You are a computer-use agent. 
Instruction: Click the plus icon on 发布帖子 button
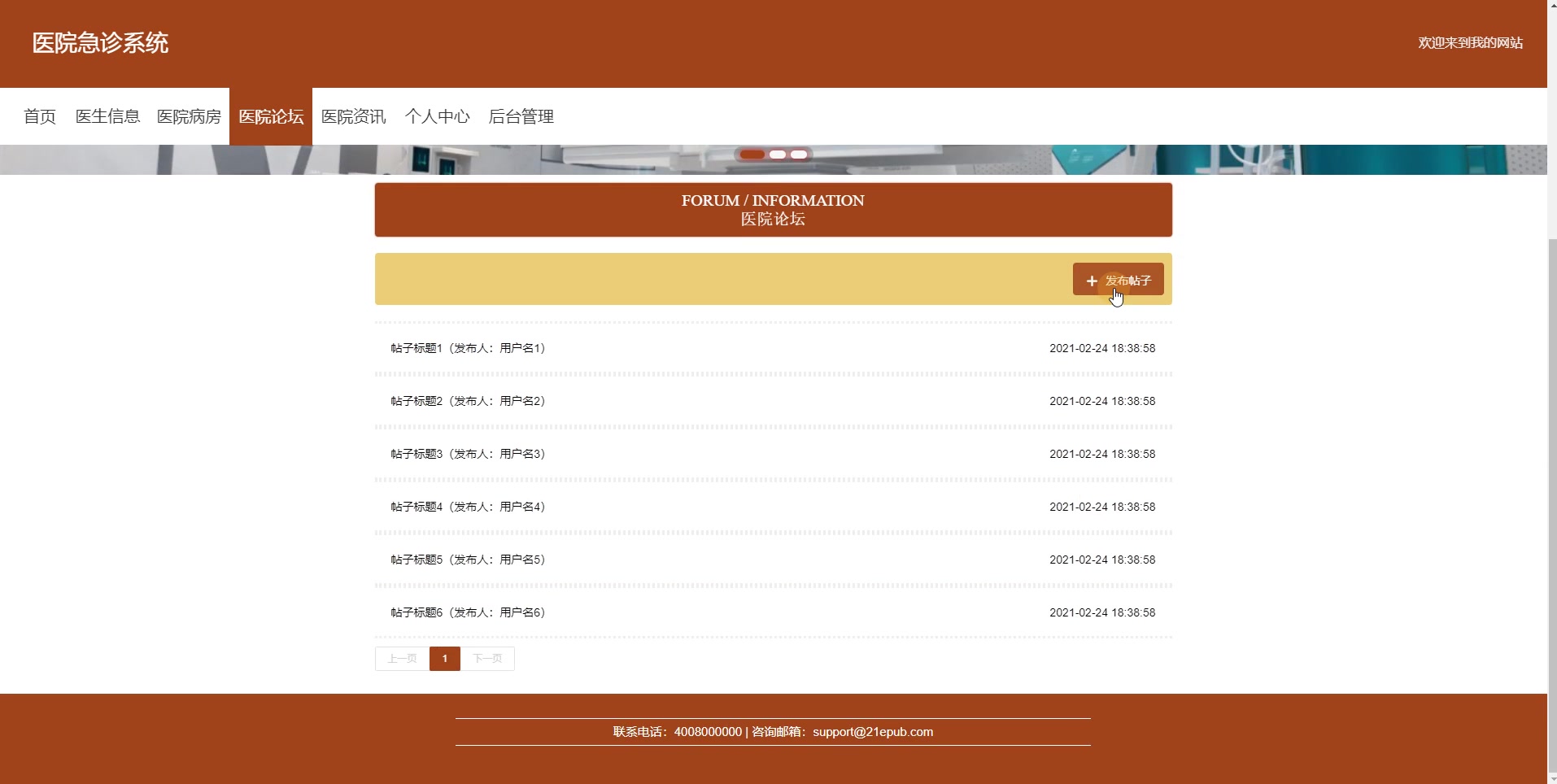(x=1091, y=280)
